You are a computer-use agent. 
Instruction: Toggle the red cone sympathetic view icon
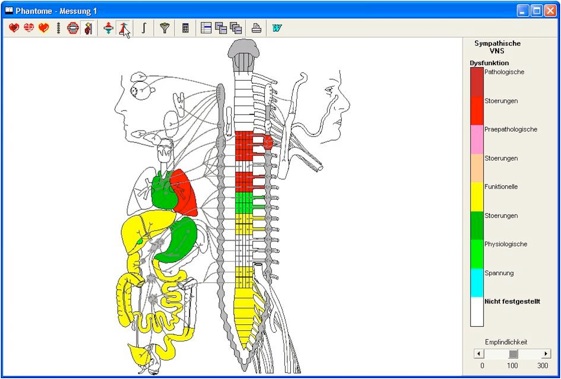124,28
